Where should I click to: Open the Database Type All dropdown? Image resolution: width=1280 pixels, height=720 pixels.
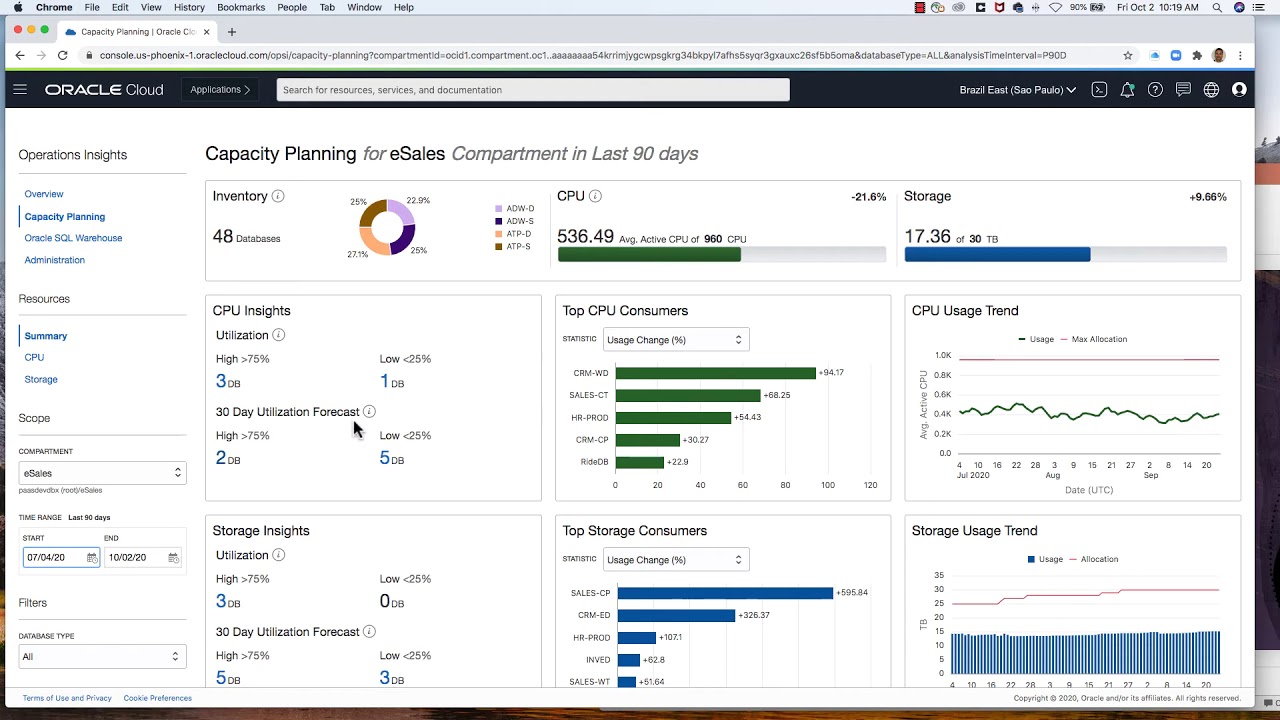[102, 657]
